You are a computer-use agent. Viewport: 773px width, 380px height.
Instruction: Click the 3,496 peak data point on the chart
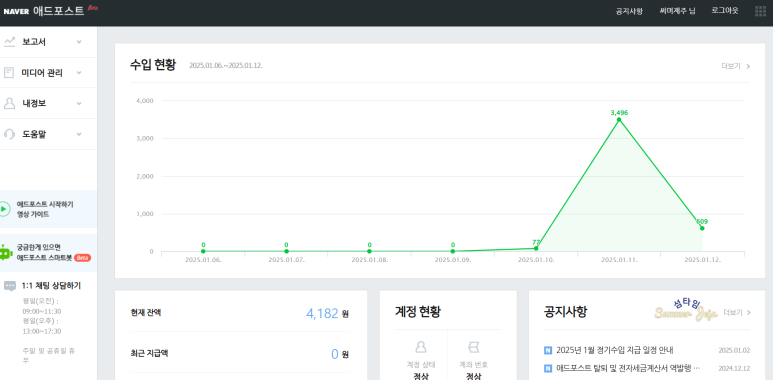click(619, 119)
